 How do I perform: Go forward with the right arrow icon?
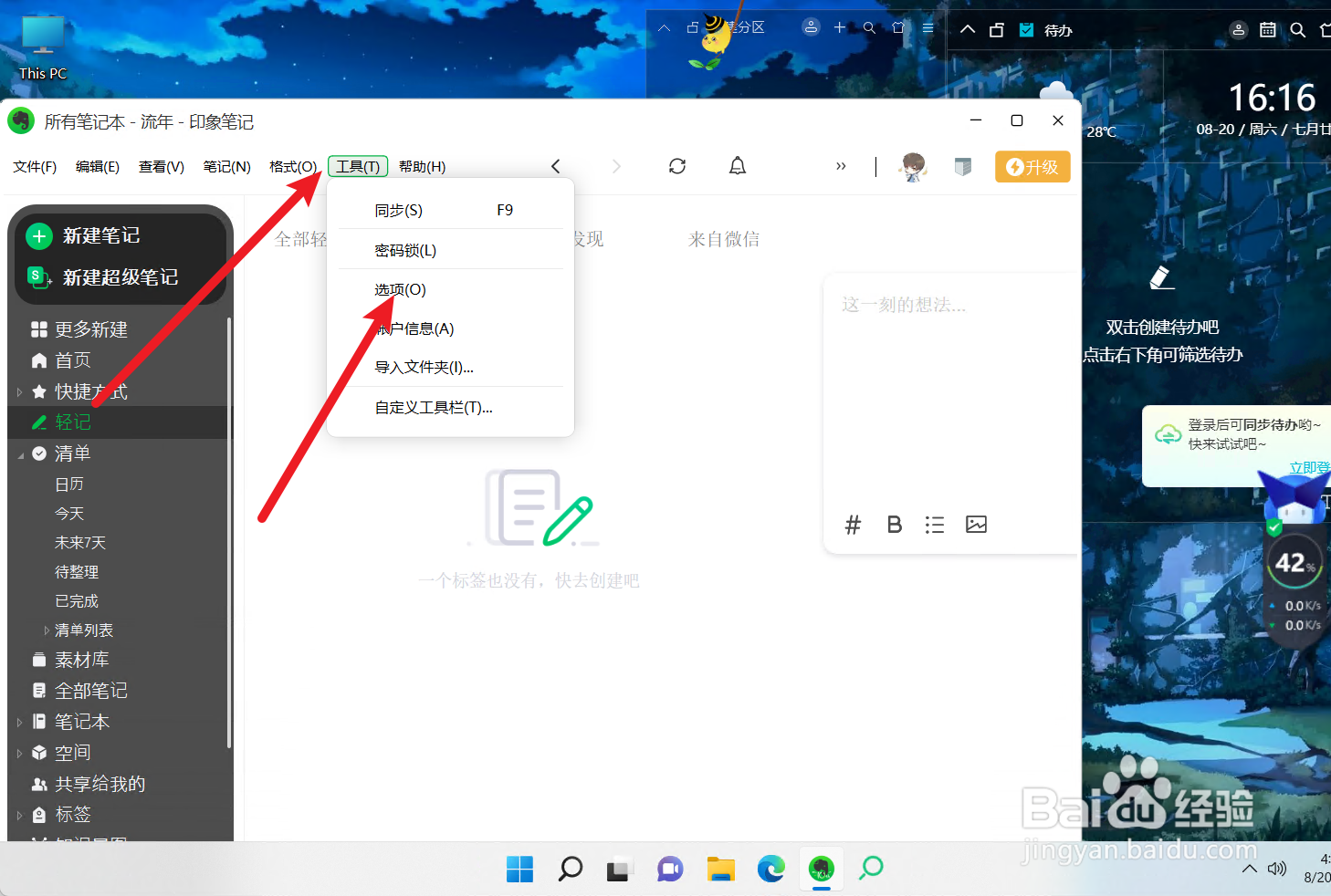tap(616, 166)
